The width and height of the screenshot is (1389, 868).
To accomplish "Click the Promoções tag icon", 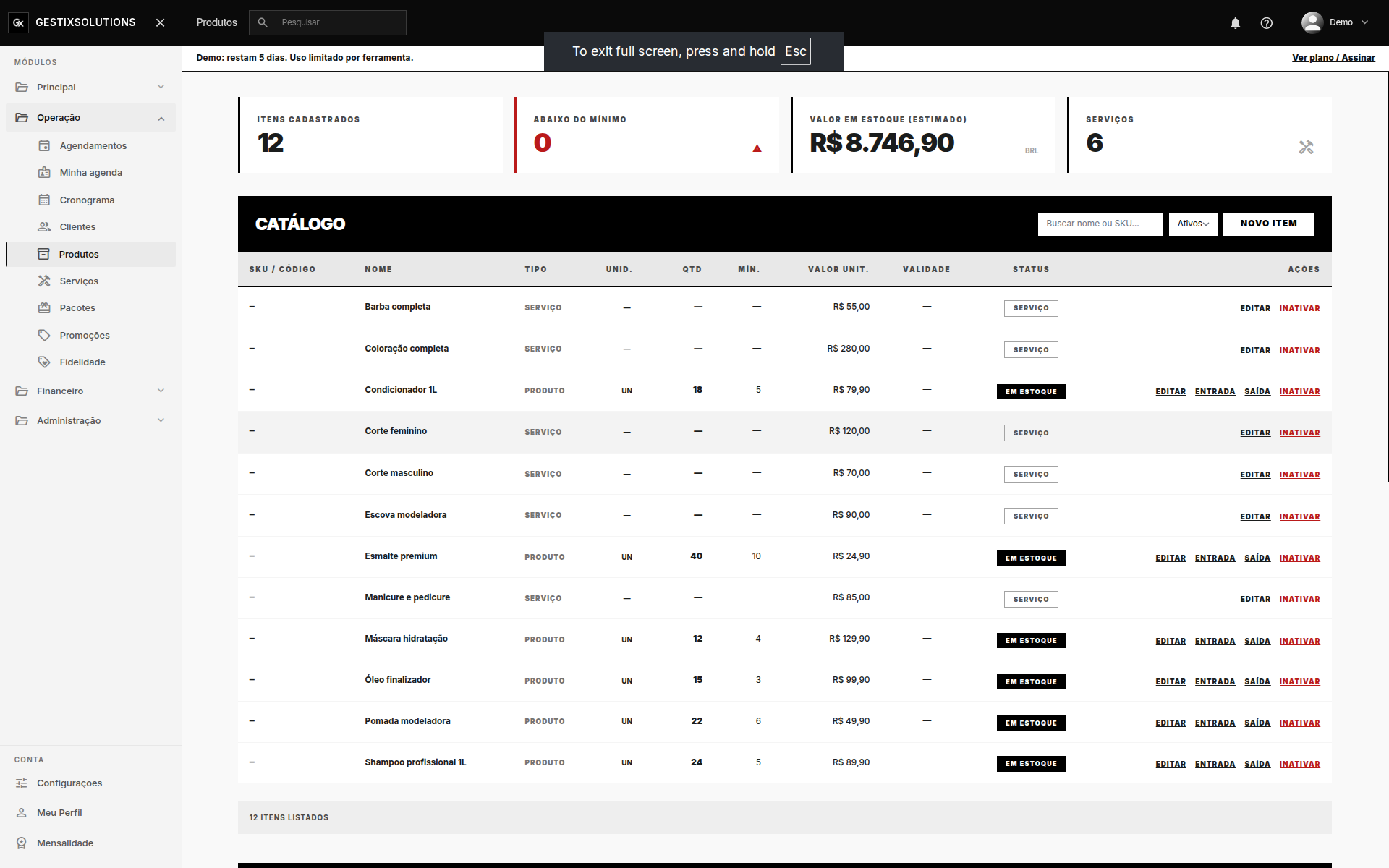I will coord(44,335).
